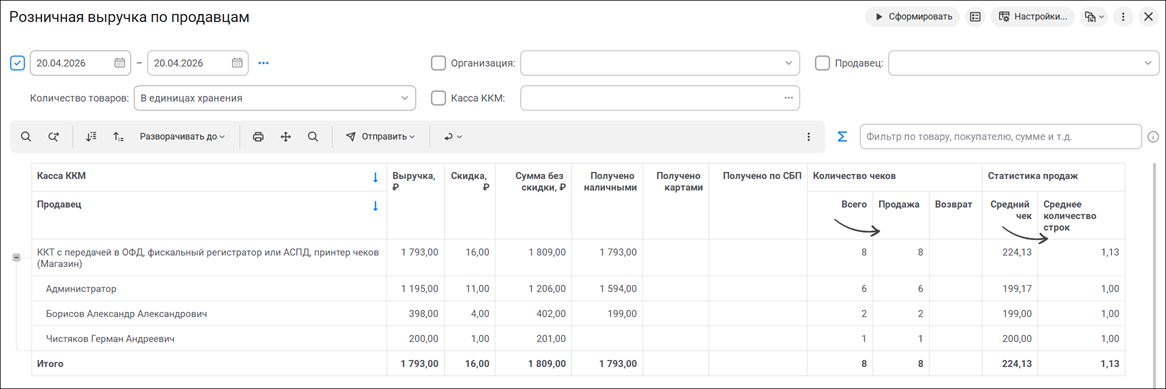The image size is (1166, 389).
Task: Open calendar of the start date field
Action: 119,63
